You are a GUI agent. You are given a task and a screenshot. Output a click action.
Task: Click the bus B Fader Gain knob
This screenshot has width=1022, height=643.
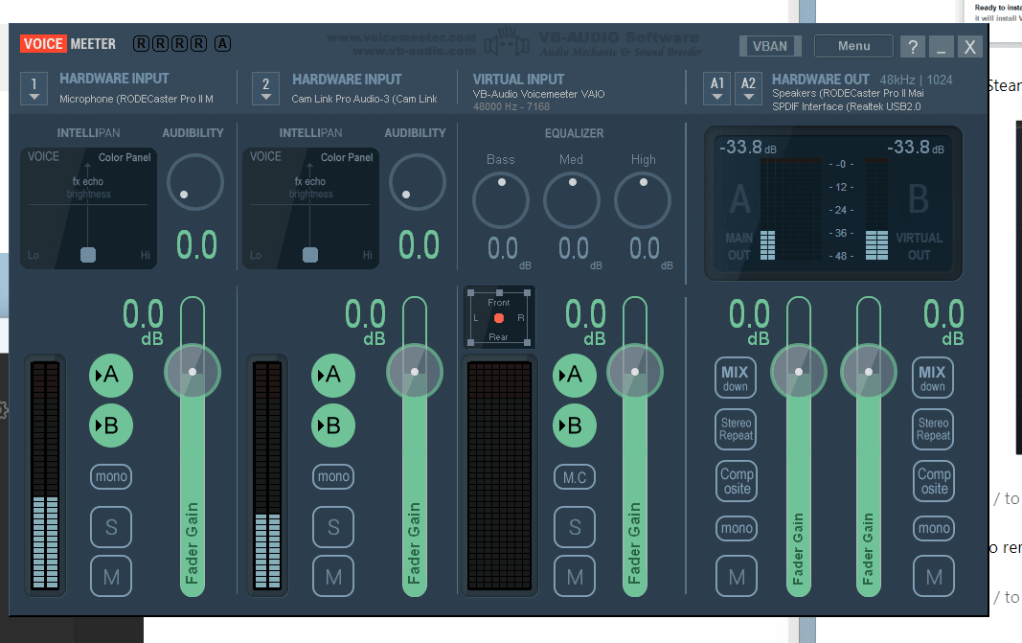coord(868,372)
